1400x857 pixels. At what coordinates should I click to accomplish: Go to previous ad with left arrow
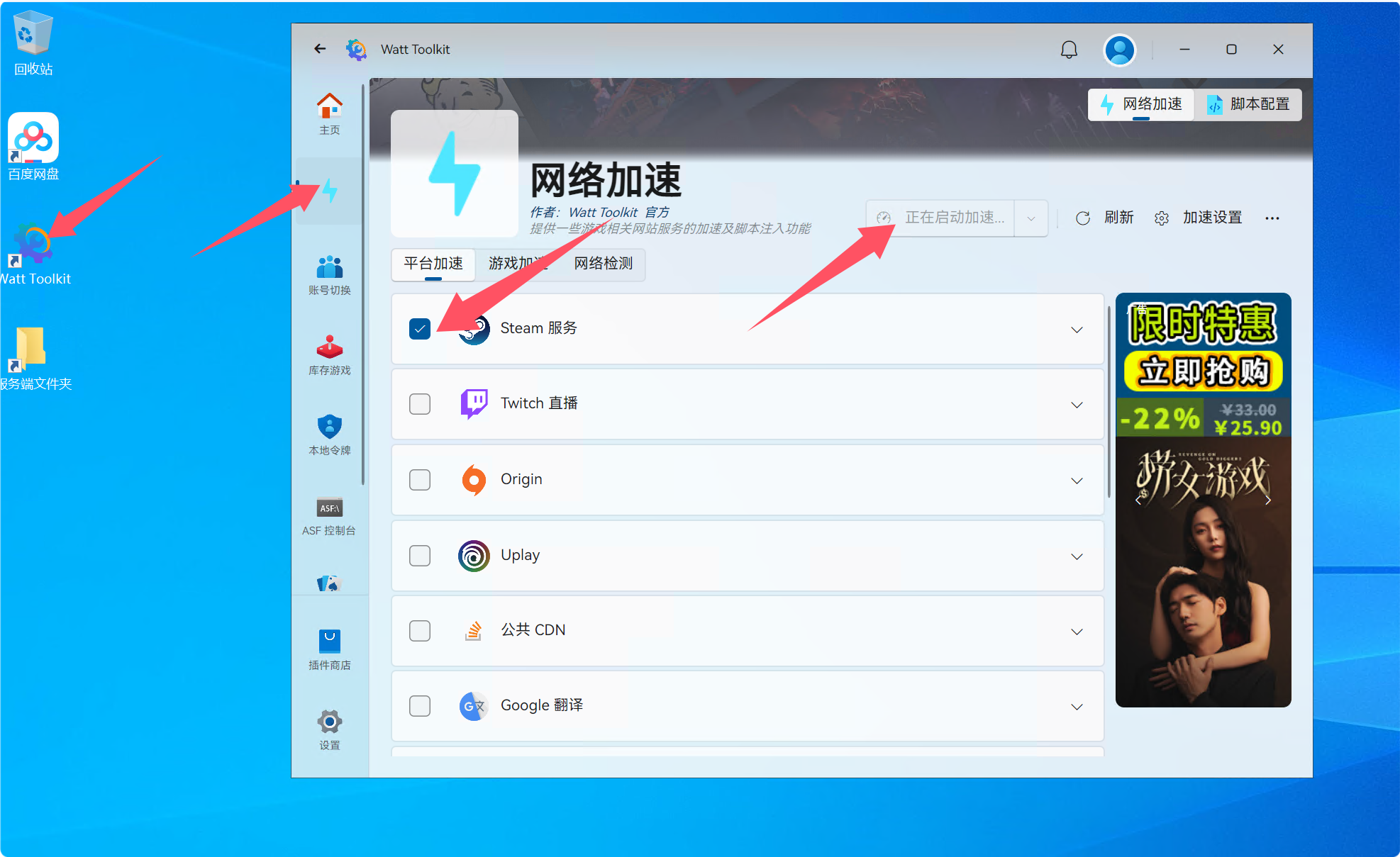(1138, 500)
